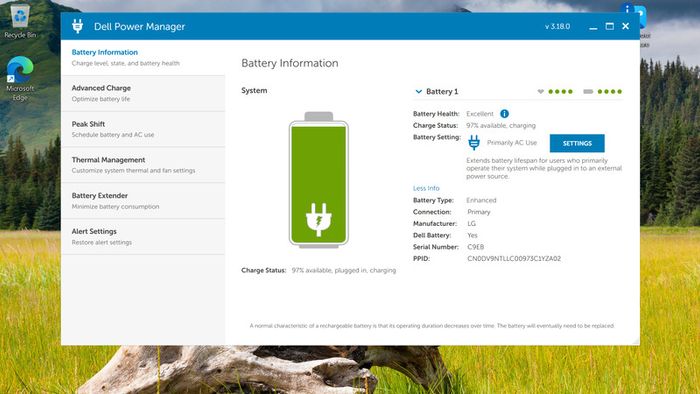Viewport: 700px width, 394px height.
Task: Click the version label v 3.18.0
Action: (x=557, y=26)
